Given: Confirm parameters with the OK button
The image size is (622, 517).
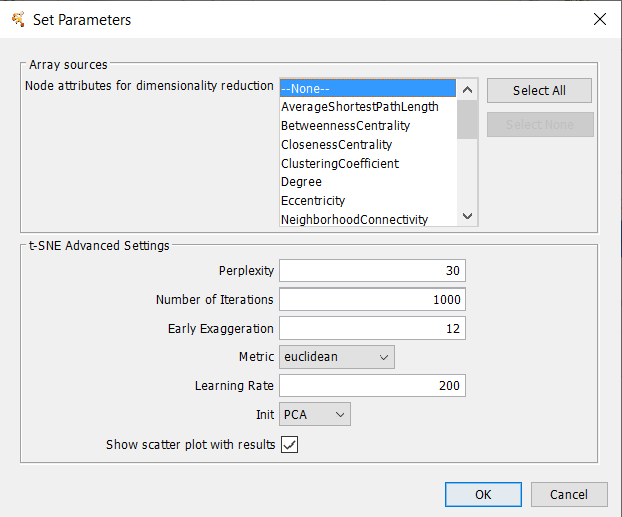Looking at the screenshot, I should 483,494.
